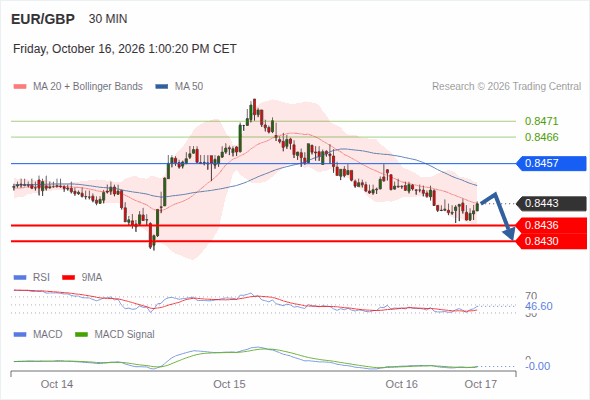The image size is (590, 400).
Task: Click the MA 50 legend label
Action: point(189,87)
